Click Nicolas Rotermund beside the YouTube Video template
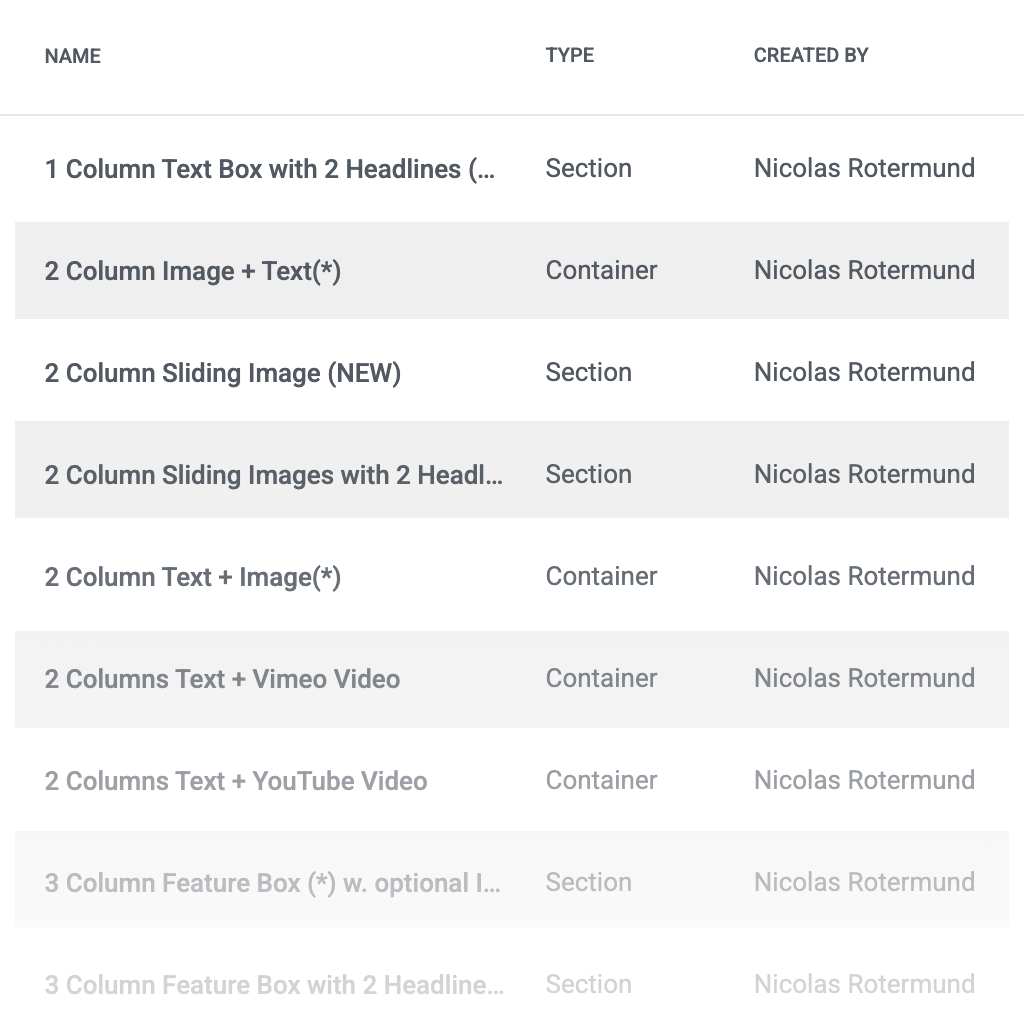 click(863, 781)
